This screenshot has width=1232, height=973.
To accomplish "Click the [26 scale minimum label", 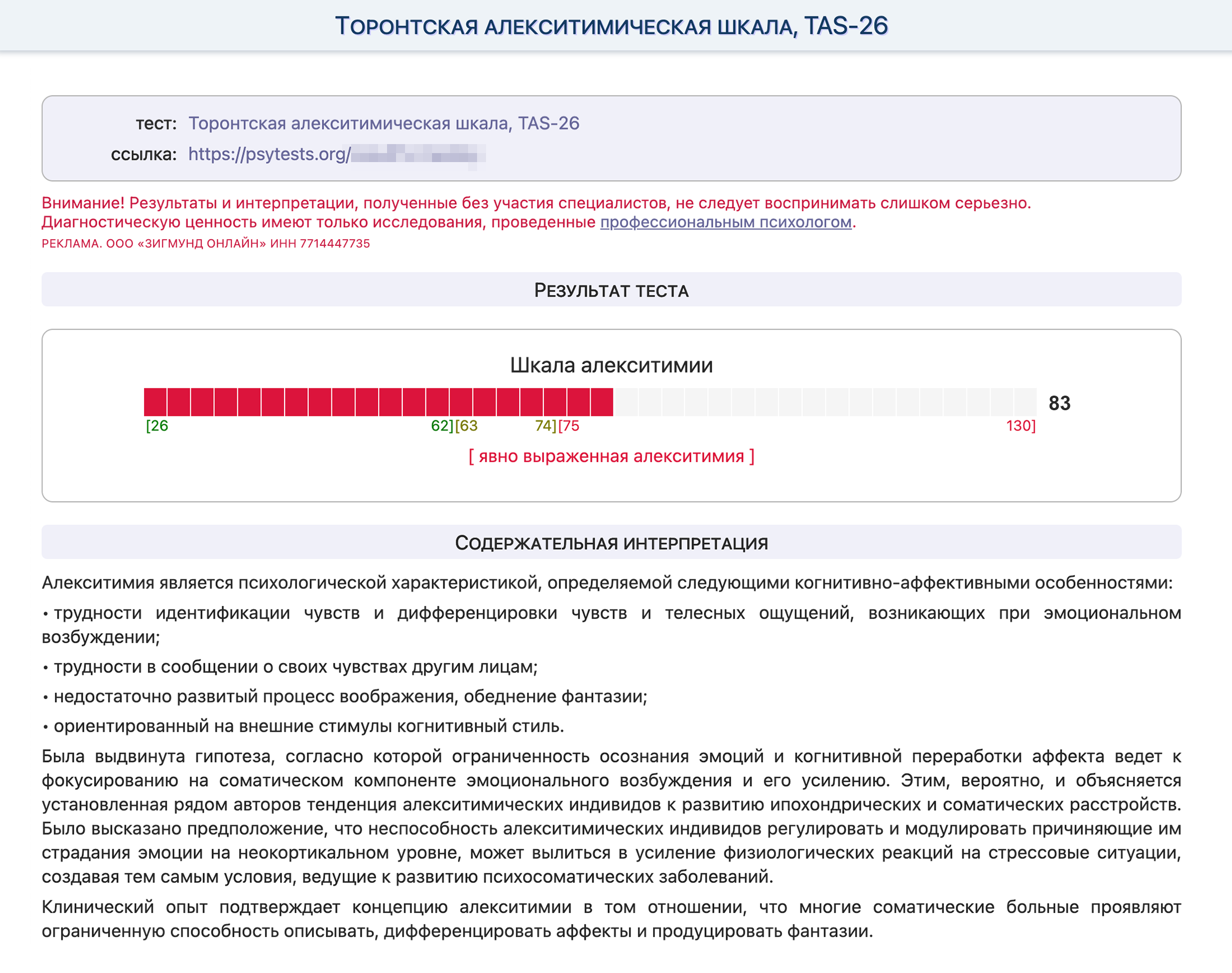I will [157, 426].
